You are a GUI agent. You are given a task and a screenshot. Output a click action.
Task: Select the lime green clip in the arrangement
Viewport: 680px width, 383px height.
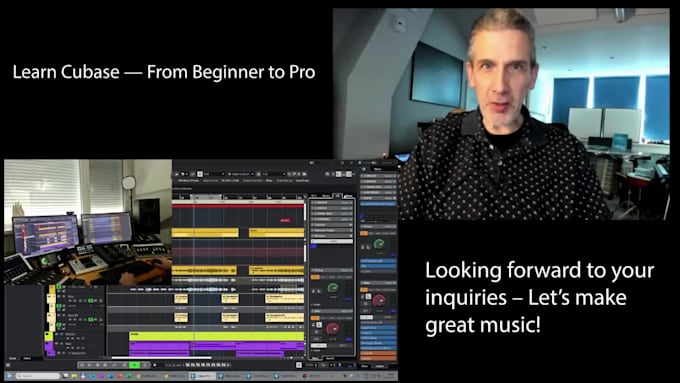(216, 336)
